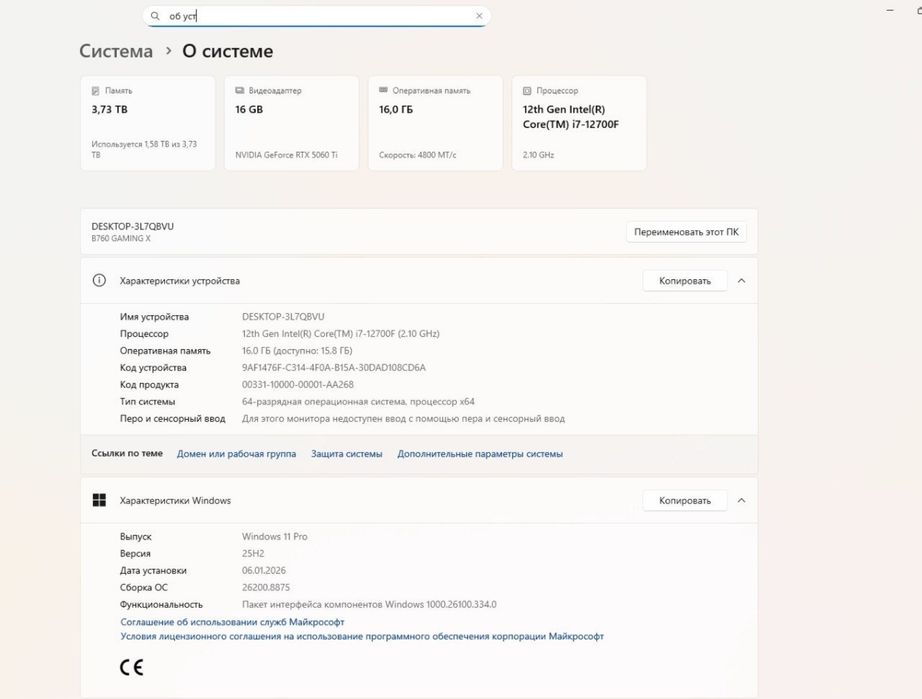Click the info icon beside Характеристики устройства
The width and height of the screenshot is (922, 699).
point(99,280)
